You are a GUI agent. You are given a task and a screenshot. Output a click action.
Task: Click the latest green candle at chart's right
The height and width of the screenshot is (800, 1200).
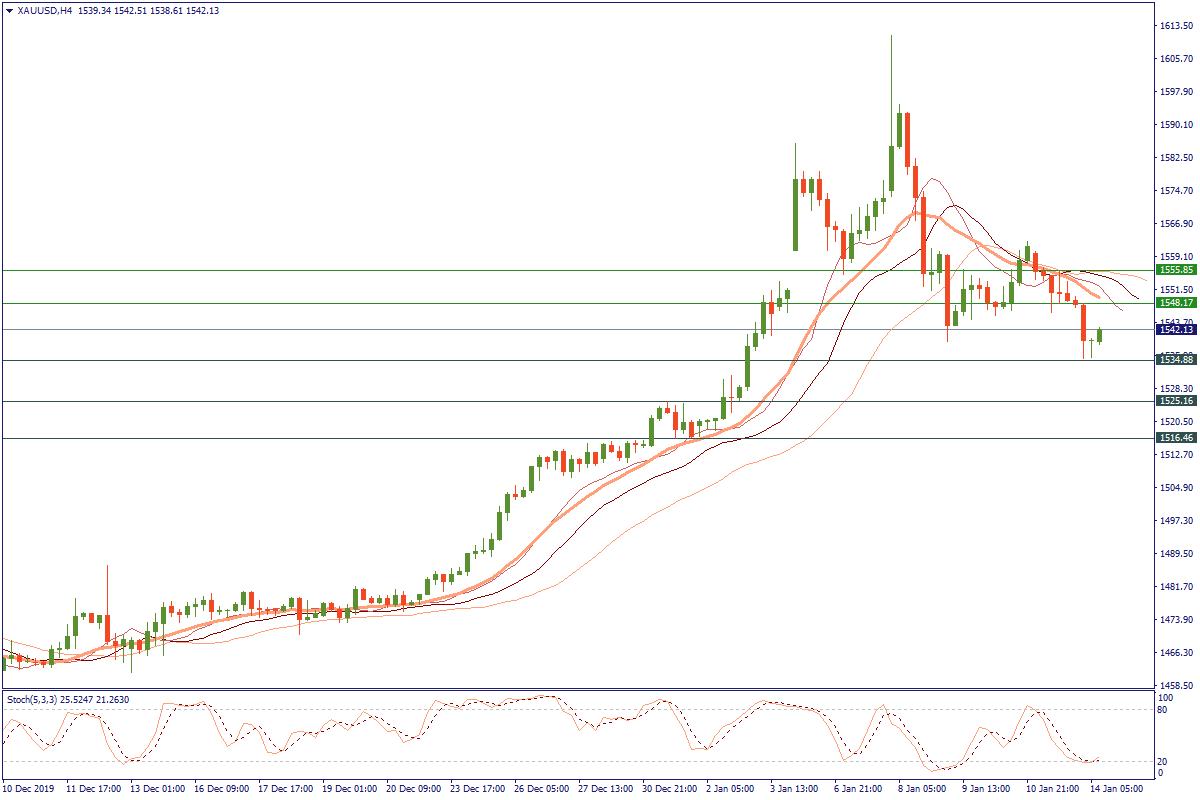[x=1100, y=335]
